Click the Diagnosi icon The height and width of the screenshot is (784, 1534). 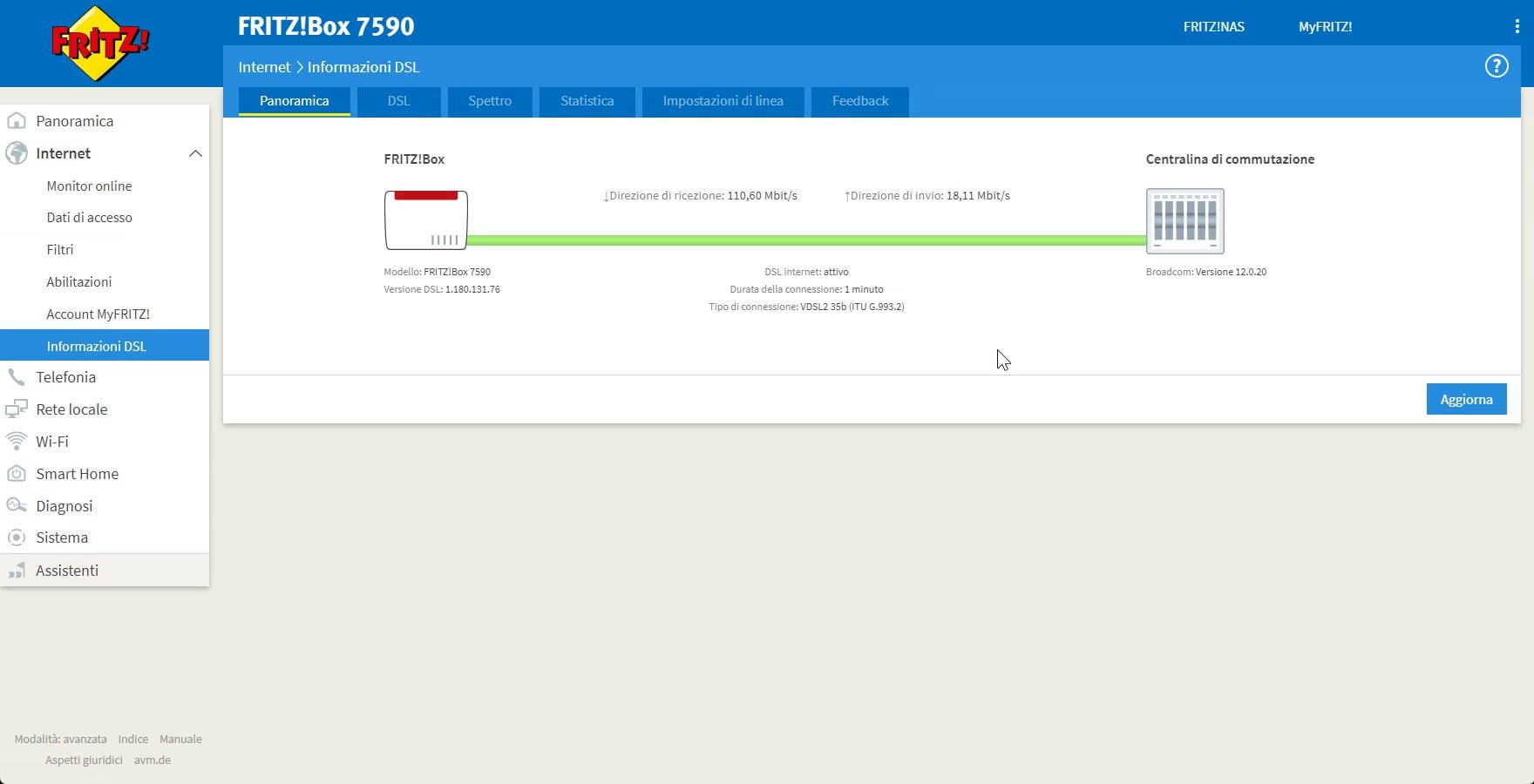(16, 506)
